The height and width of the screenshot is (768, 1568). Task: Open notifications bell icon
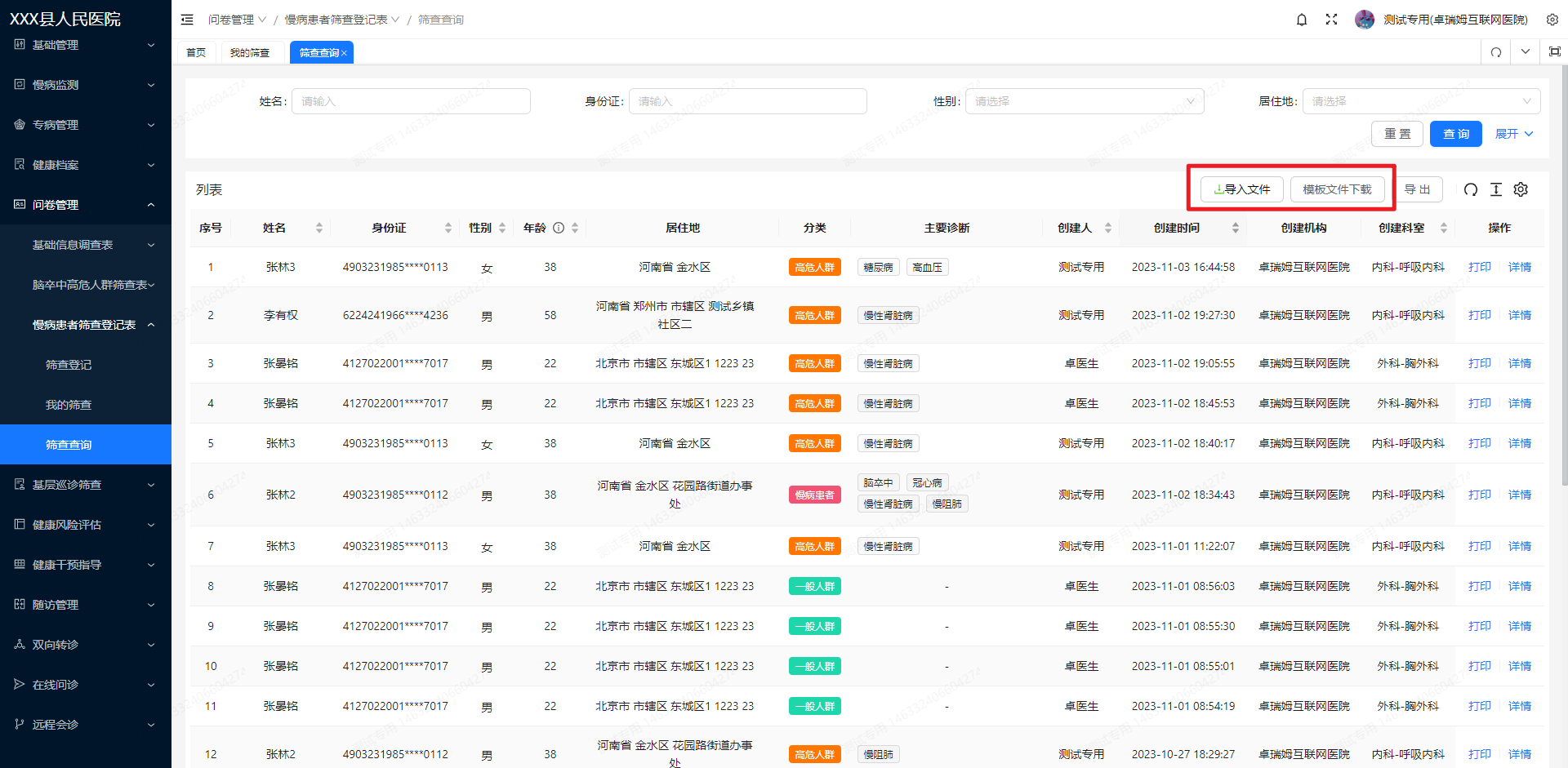point(1302,20)
